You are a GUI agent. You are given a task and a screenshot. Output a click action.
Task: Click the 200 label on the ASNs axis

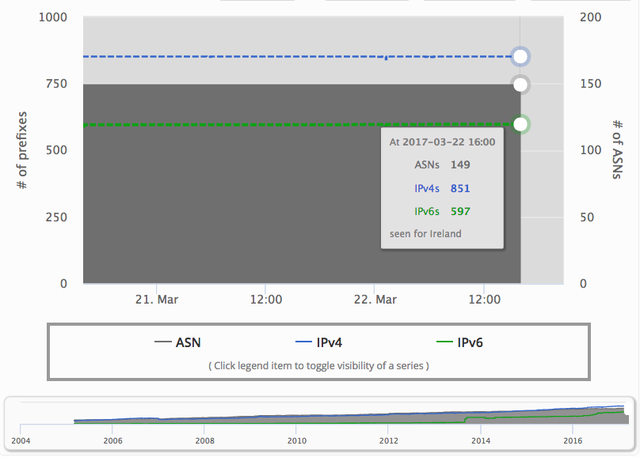[591, 17]
